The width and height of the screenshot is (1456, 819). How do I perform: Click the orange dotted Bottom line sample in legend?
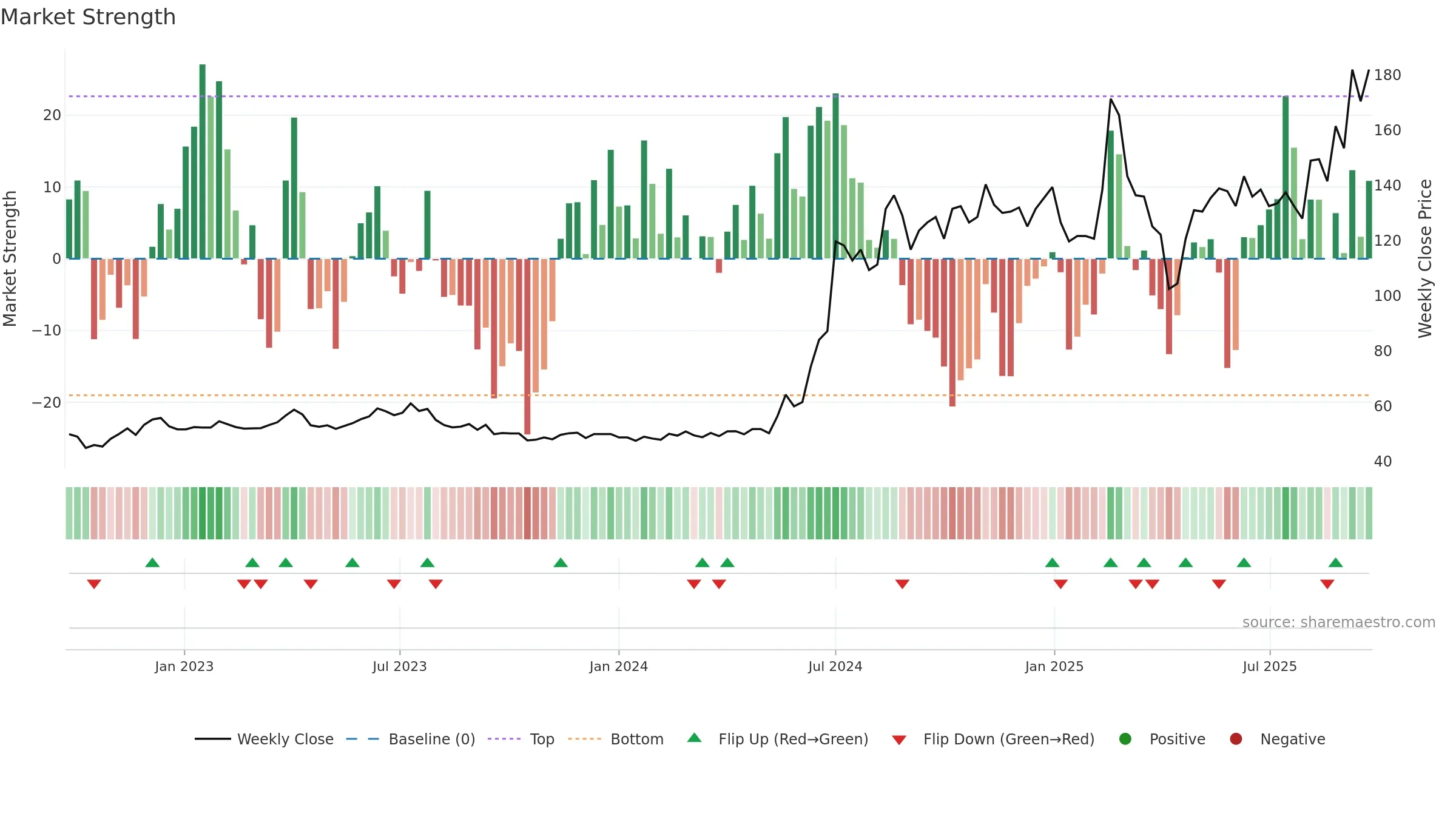click(584, 739)
